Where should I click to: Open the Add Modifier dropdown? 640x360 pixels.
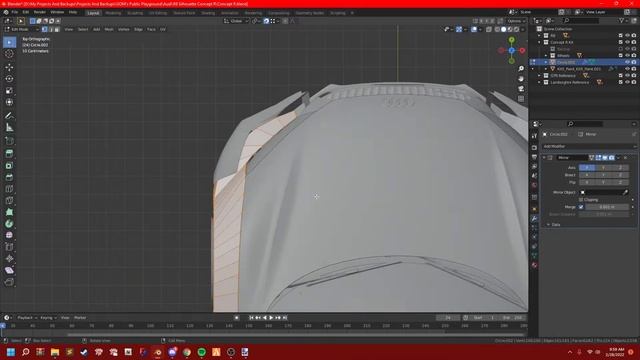589,146
